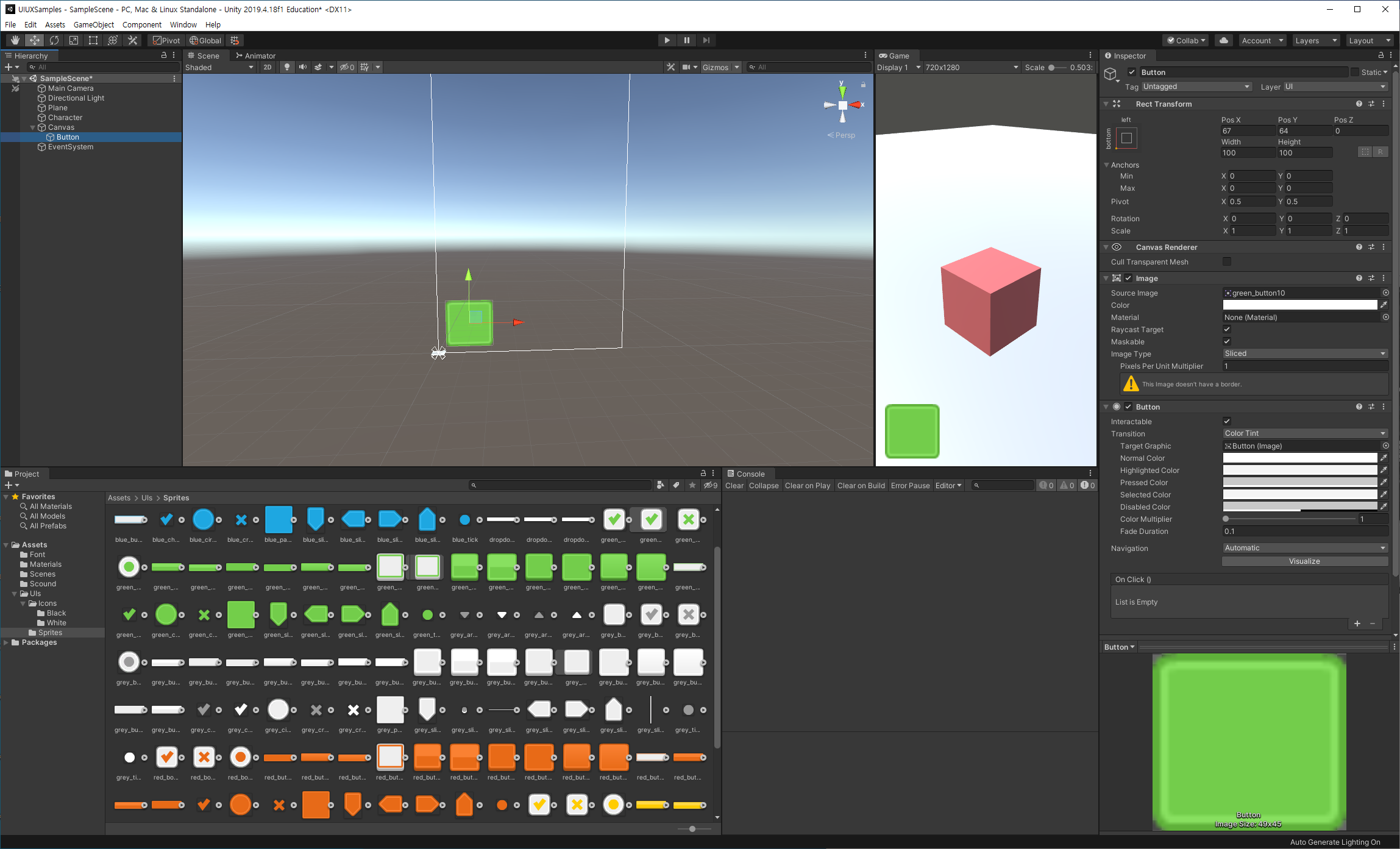Open the GameObject menu
Viewport: 1400px width, 849px height.
coord(93,24)
